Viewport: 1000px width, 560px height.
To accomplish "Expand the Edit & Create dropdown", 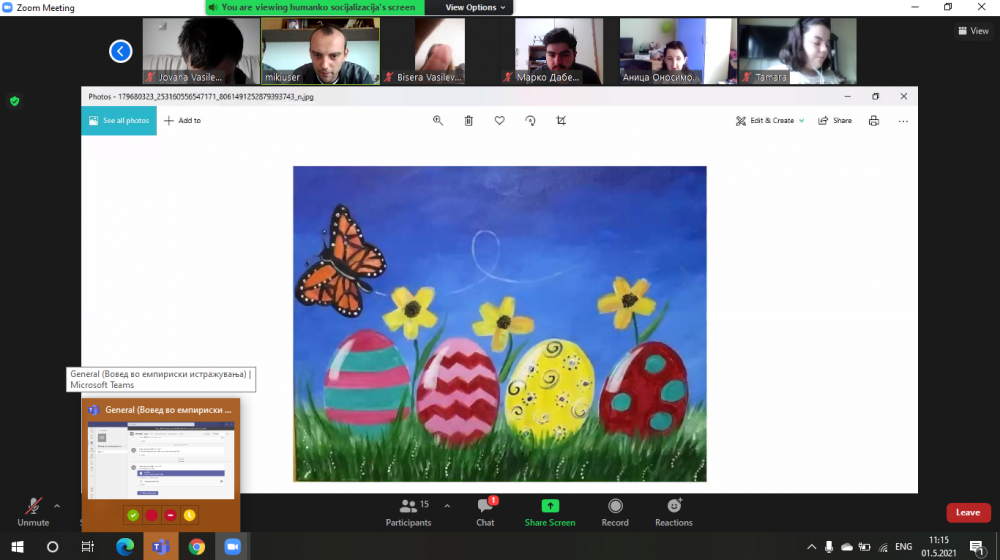I will (770, 120).
